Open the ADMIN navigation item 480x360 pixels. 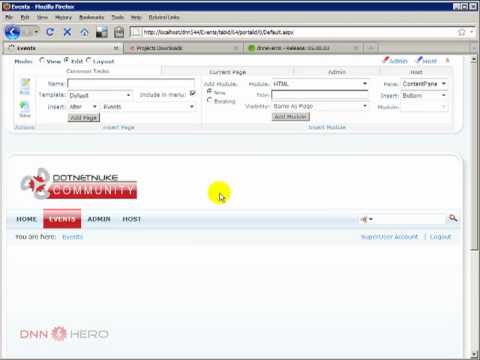99,219
